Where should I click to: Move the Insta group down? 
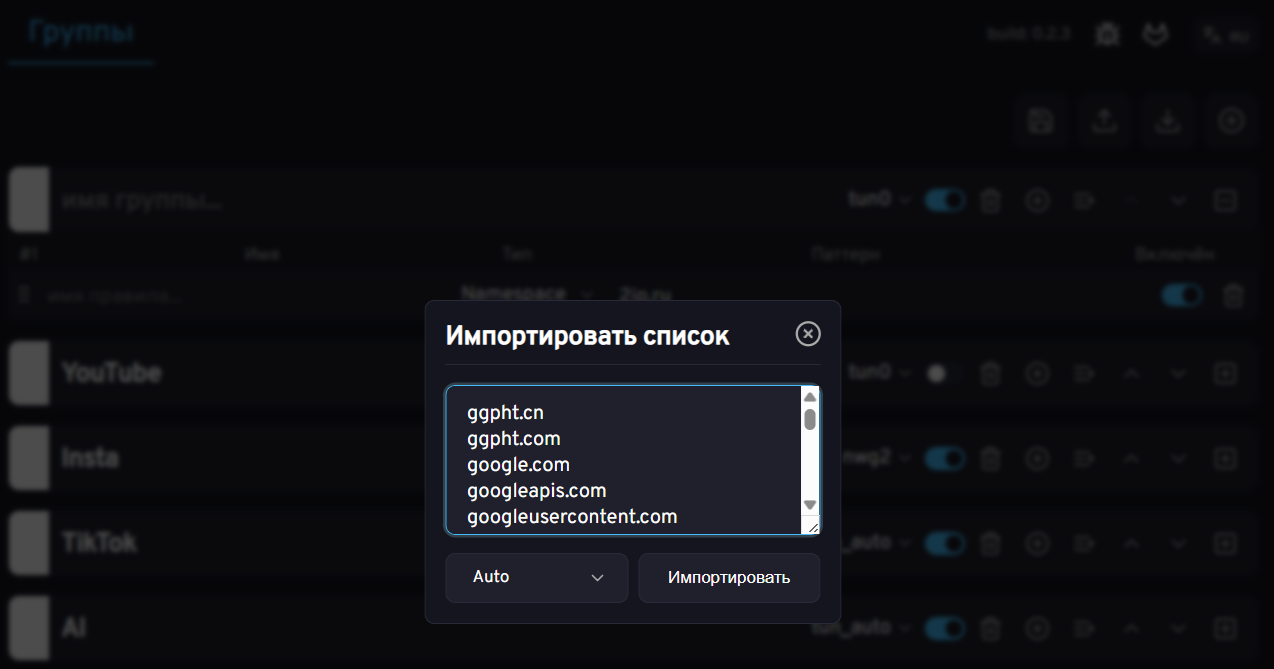(1178, 459)
